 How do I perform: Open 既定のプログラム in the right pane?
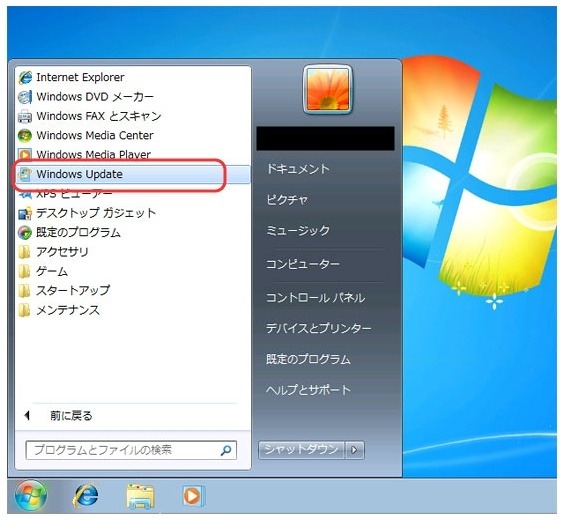pos(308,359)
